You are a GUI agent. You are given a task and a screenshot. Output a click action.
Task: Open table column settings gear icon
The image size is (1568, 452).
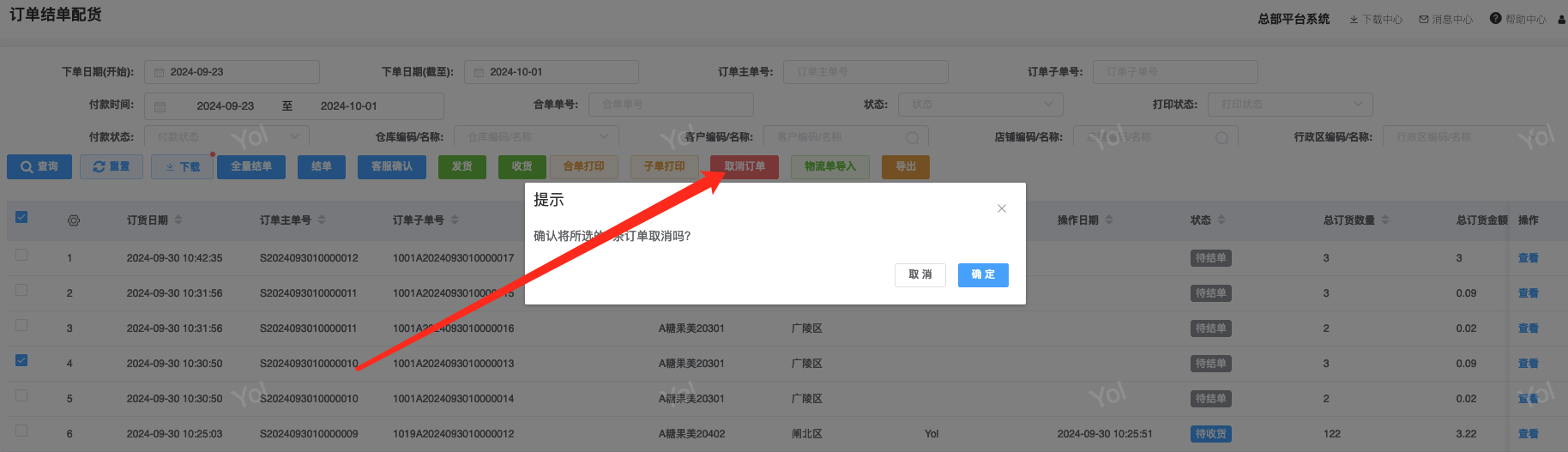[74, 220]
